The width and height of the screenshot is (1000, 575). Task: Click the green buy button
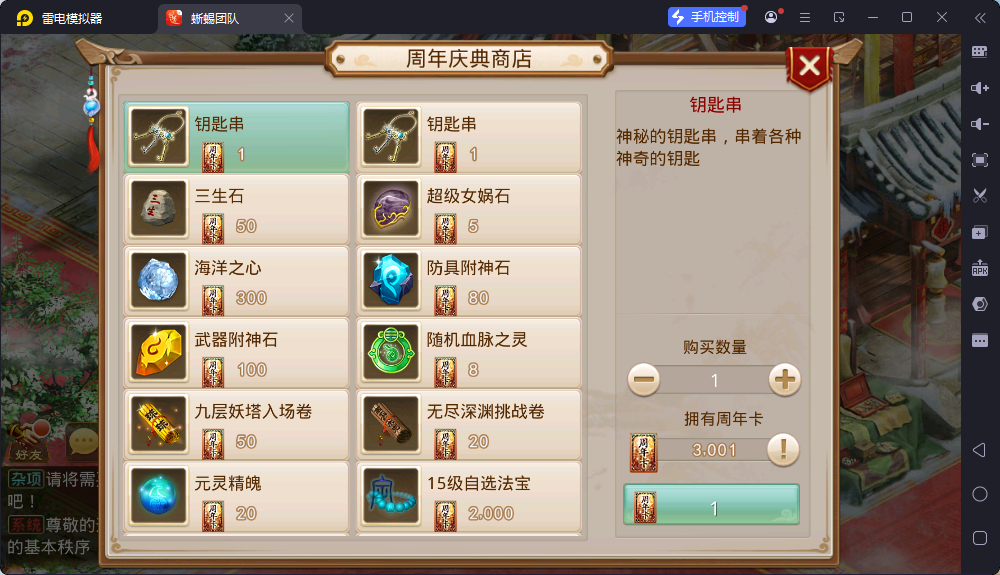coord(712,505)
